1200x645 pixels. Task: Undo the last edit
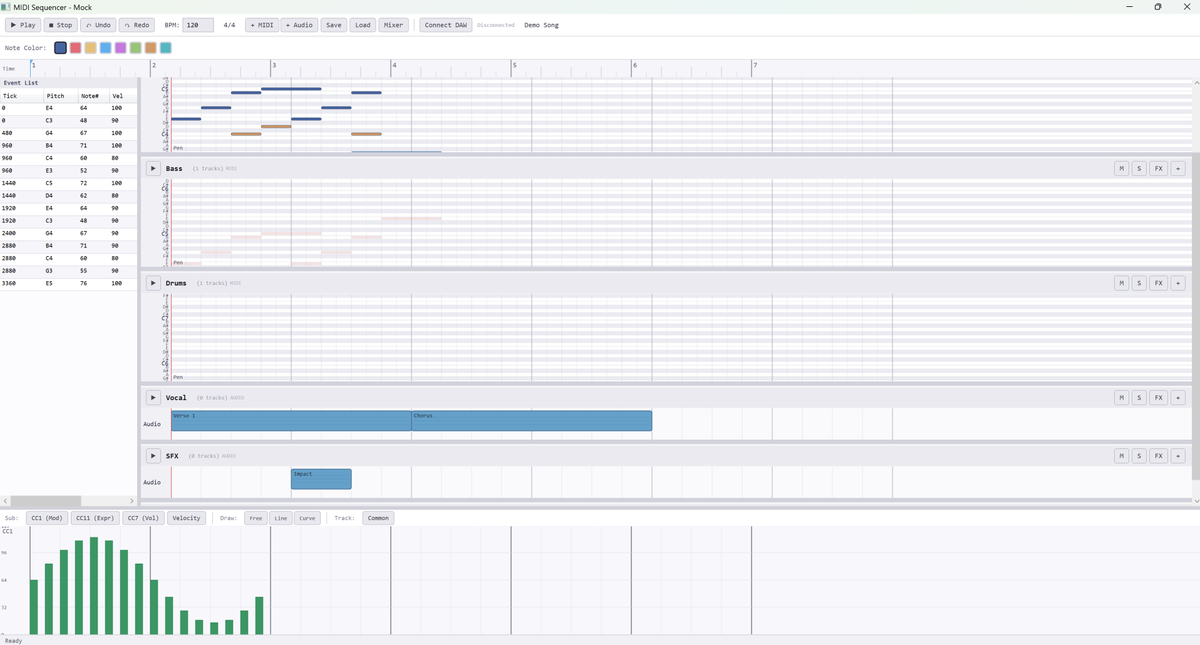[x=99, y=25]
